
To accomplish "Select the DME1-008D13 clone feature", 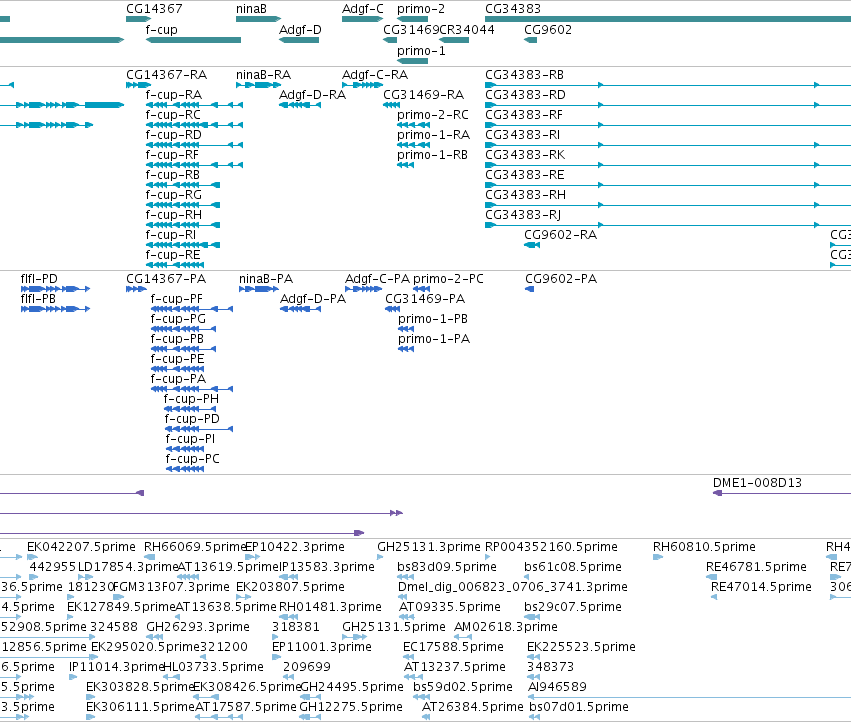I will [x=782, y=493].
